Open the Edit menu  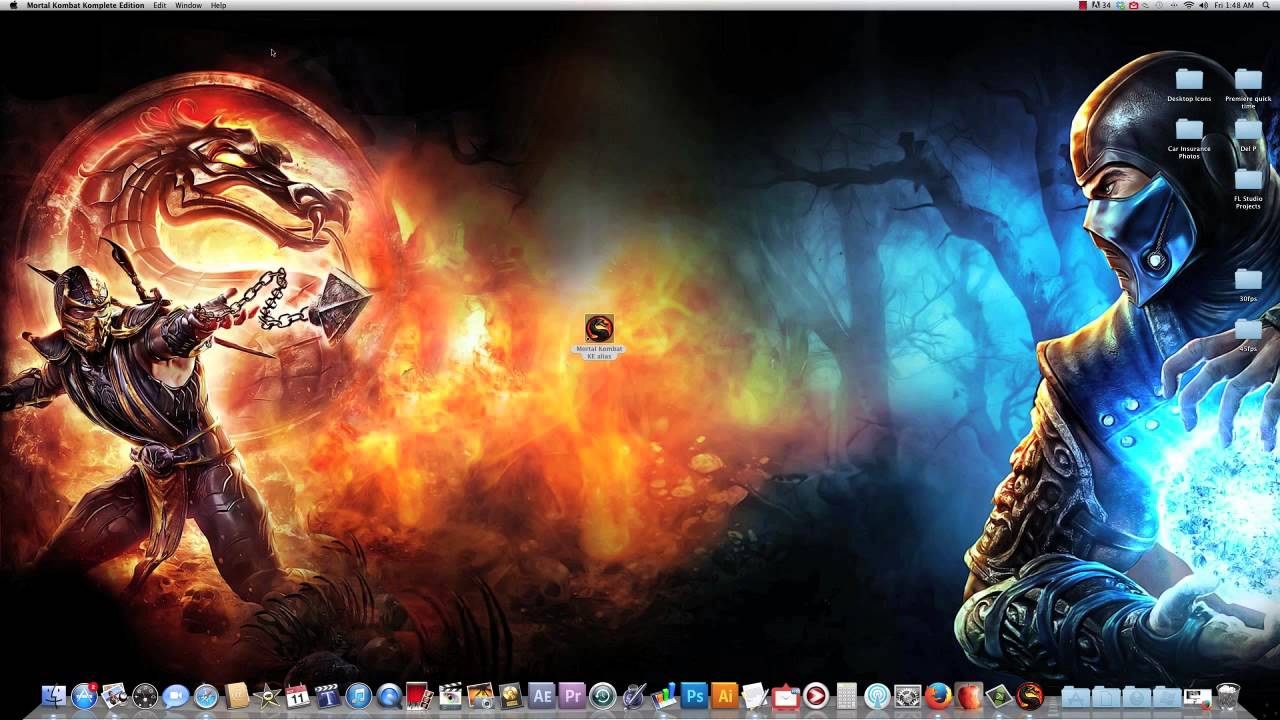pyautogui.click(x=160, y=5)
